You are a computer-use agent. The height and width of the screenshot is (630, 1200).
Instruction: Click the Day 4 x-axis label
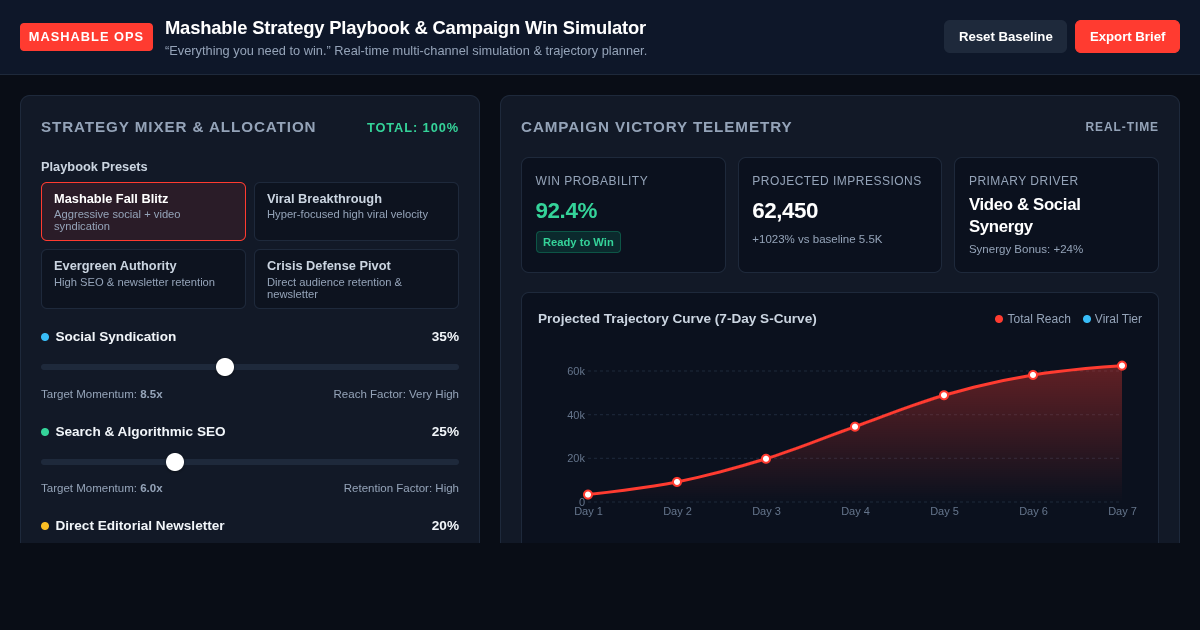855,511
